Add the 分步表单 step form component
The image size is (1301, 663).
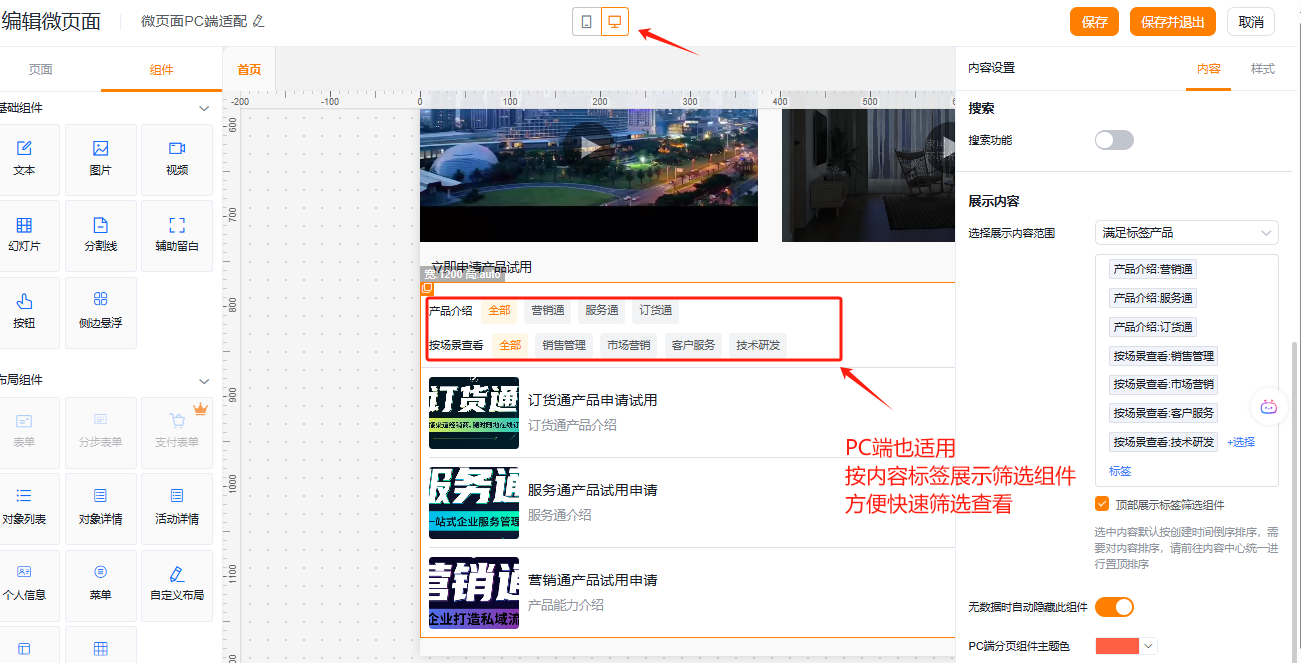point(101,432)
